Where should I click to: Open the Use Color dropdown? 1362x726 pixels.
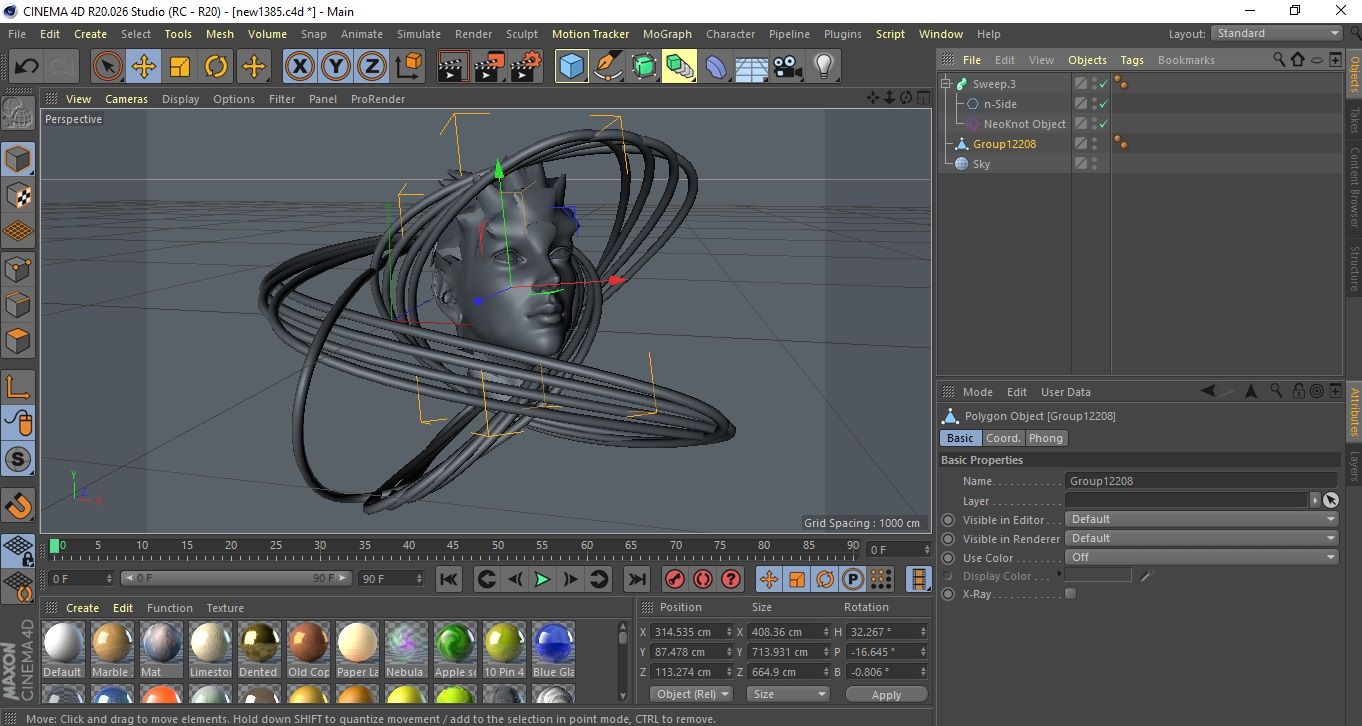[1201, 557]
